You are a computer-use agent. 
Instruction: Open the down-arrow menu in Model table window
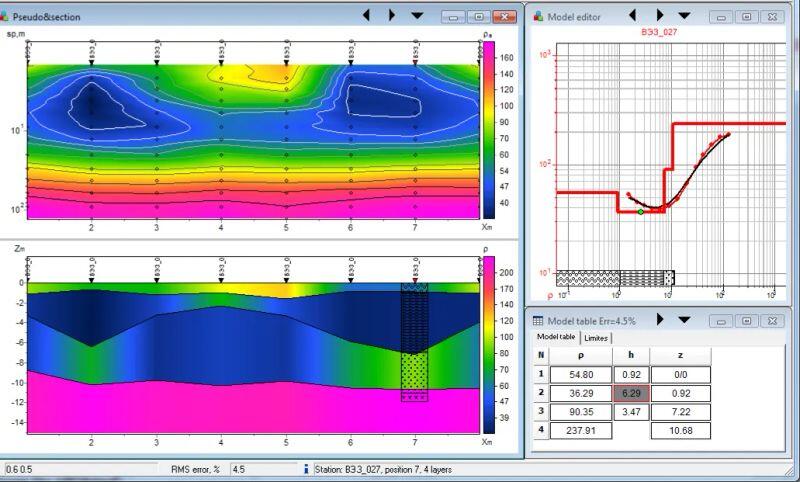pyautogui.click(x=684, y=320)
